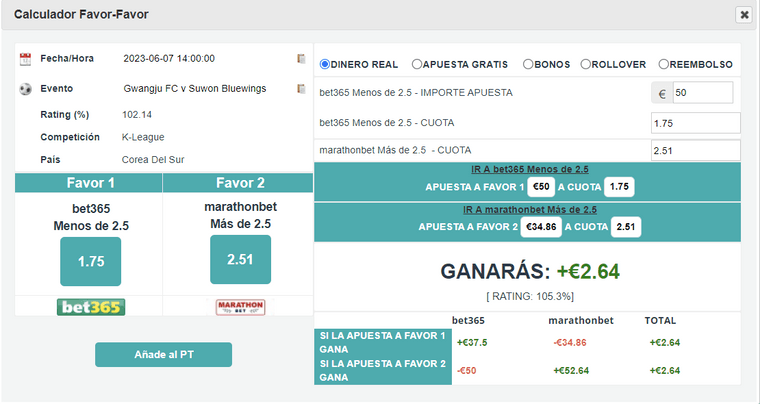Click the Favor 1 column header

[89, 183]
